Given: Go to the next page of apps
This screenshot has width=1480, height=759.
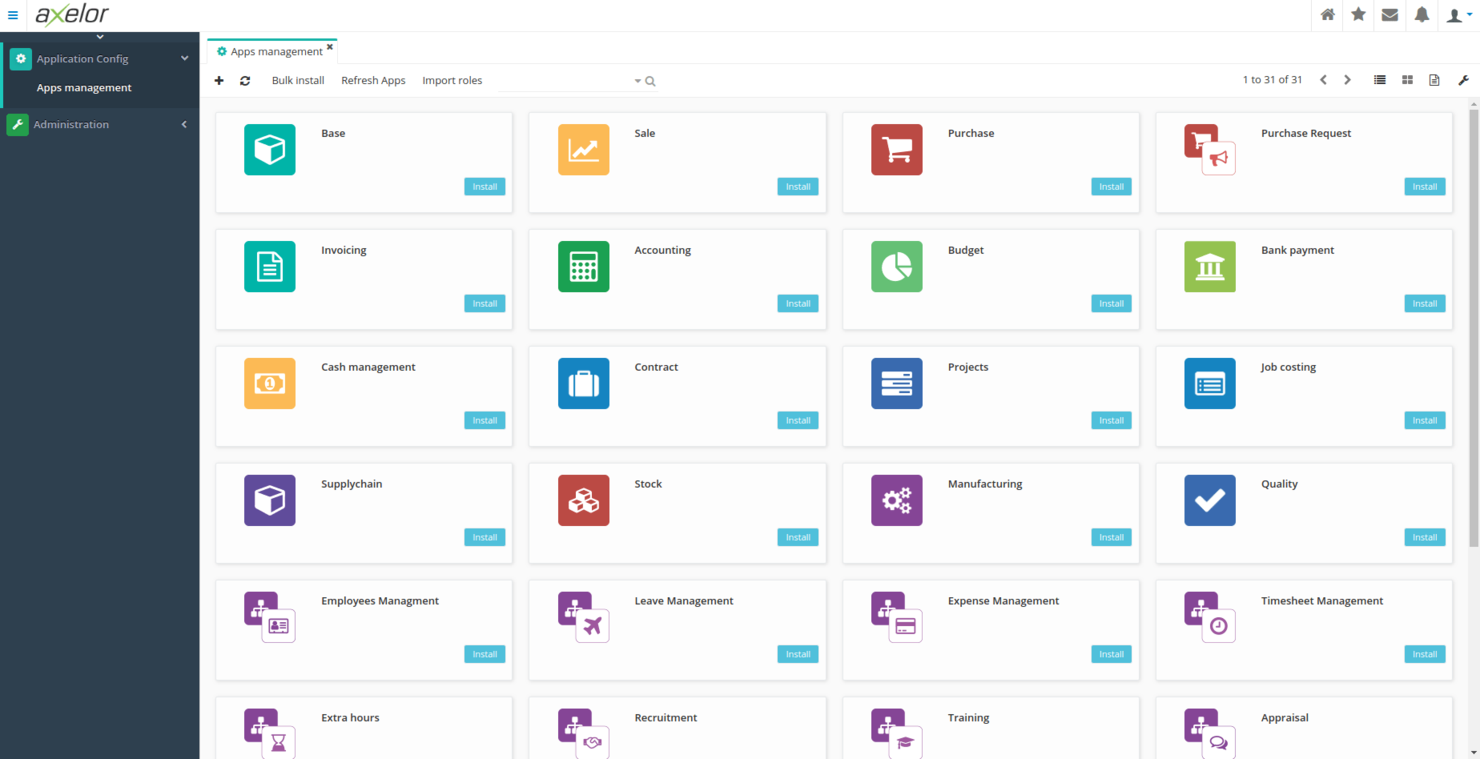Looking at the screenshot, I should click(1347, 79).
